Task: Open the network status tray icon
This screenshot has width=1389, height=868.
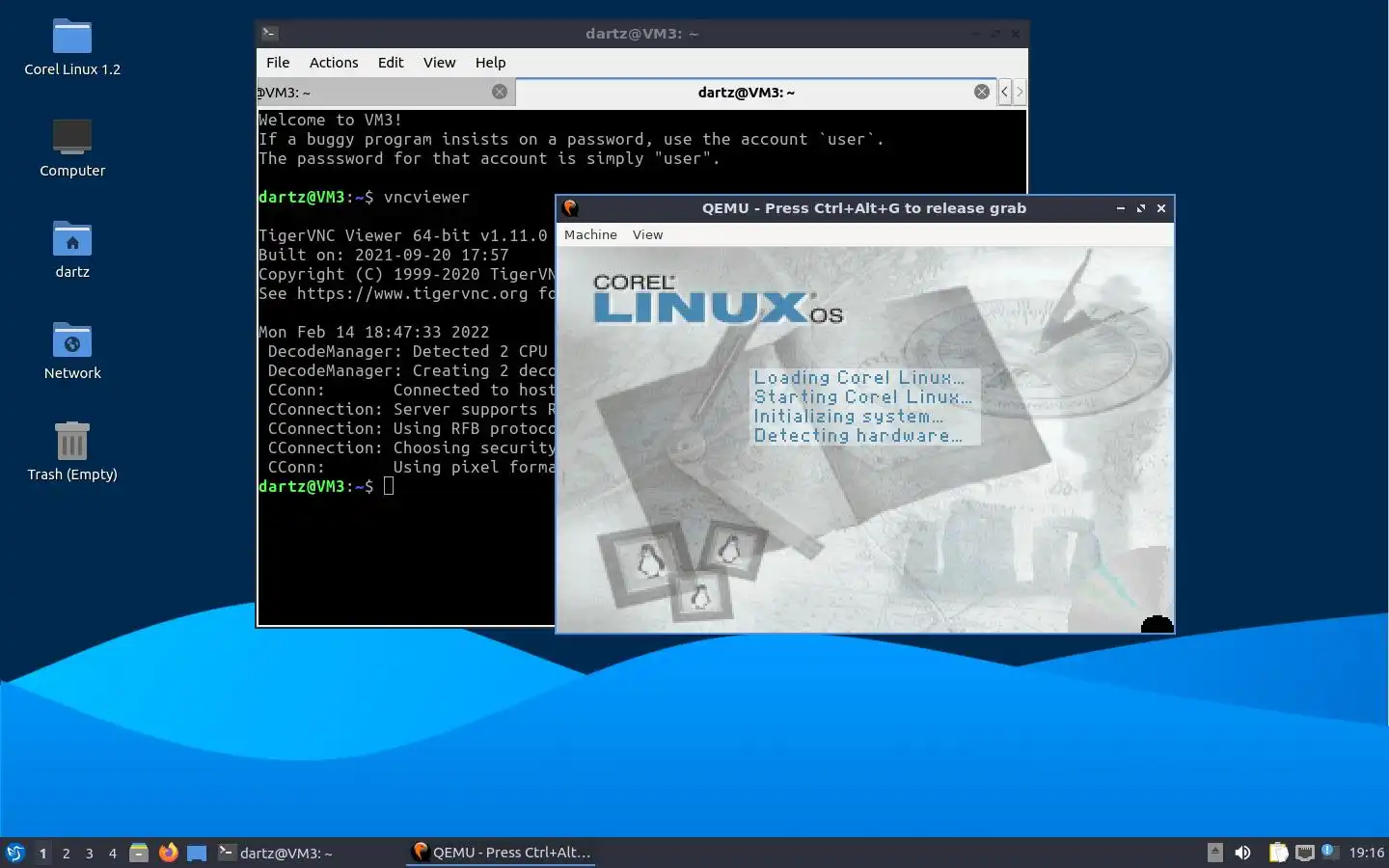Action: pos(1305,853)
